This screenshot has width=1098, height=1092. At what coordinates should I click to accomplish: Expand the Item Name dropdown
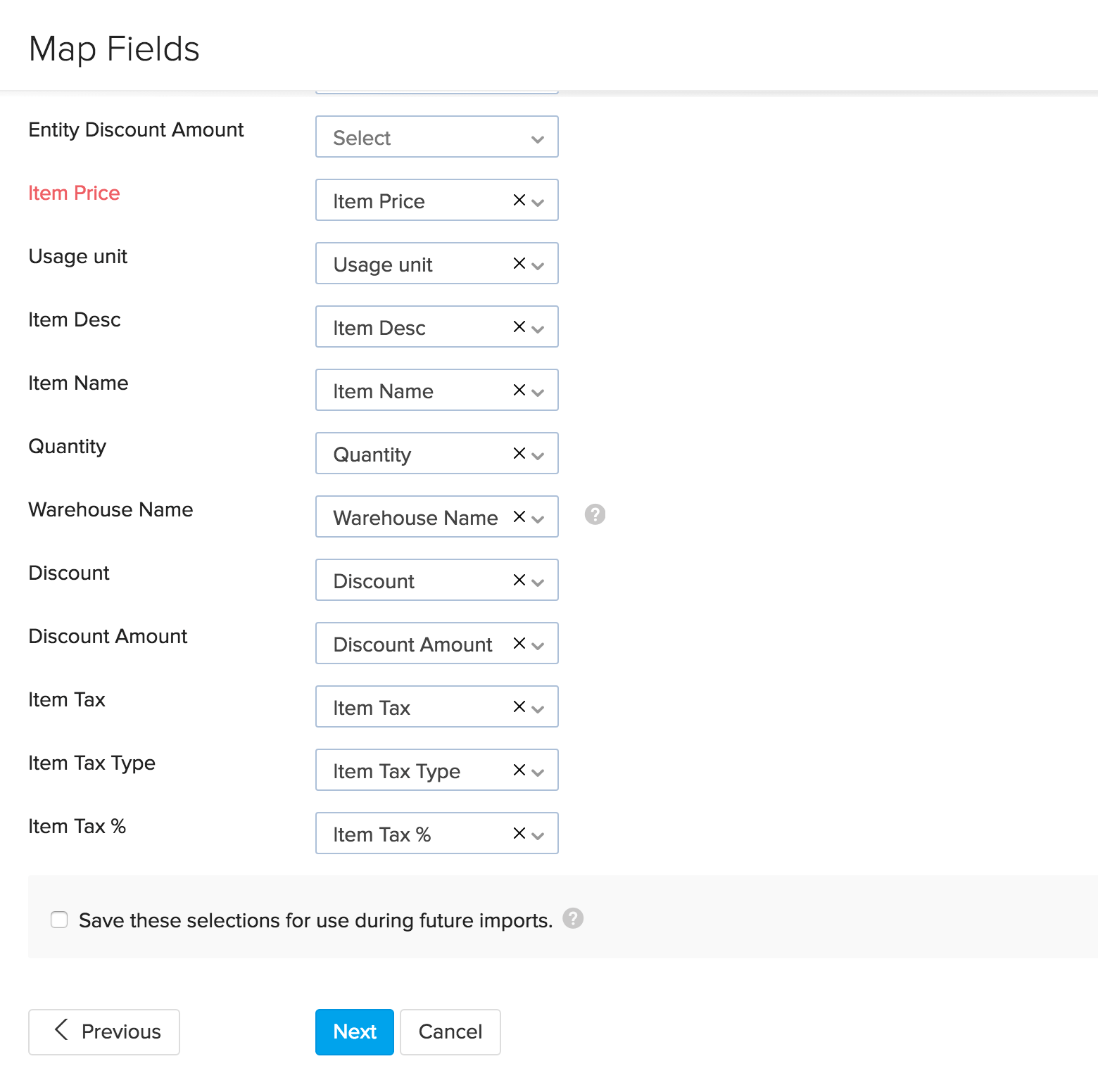pyautogui.click(x=538, y=390)
